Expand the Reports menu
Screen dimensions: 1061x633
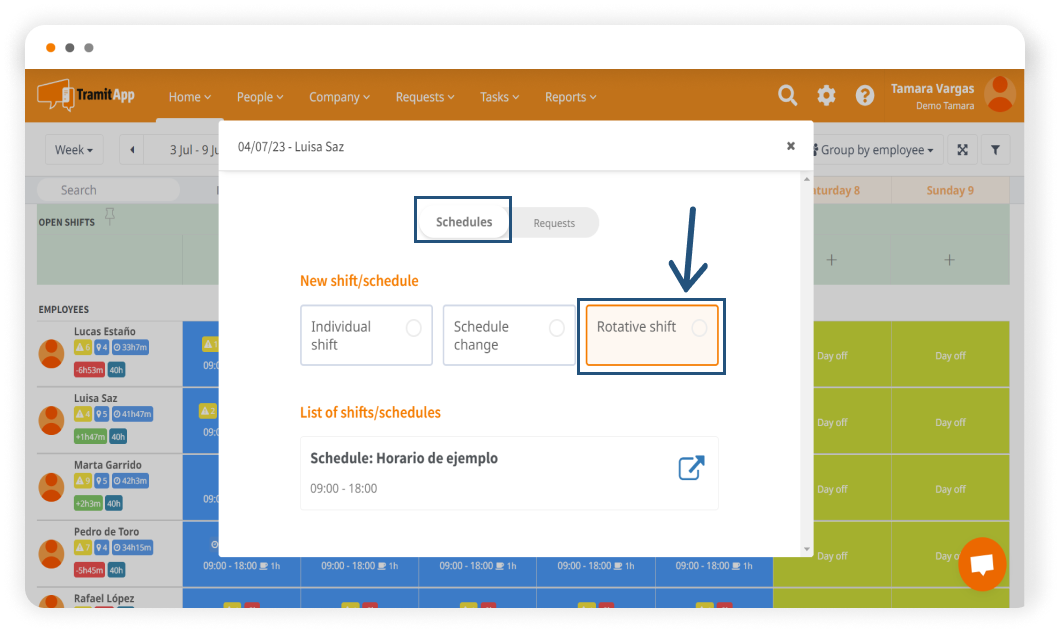[x=569, y=96]
